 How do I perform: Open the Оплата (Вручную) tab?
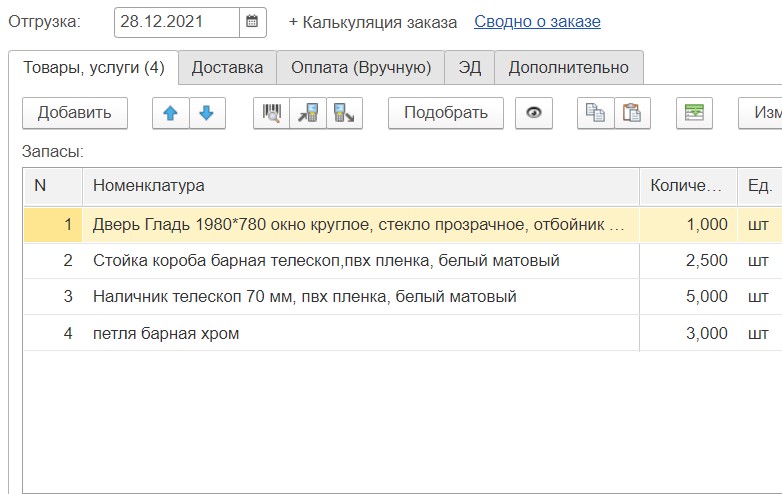coord(360,68)
